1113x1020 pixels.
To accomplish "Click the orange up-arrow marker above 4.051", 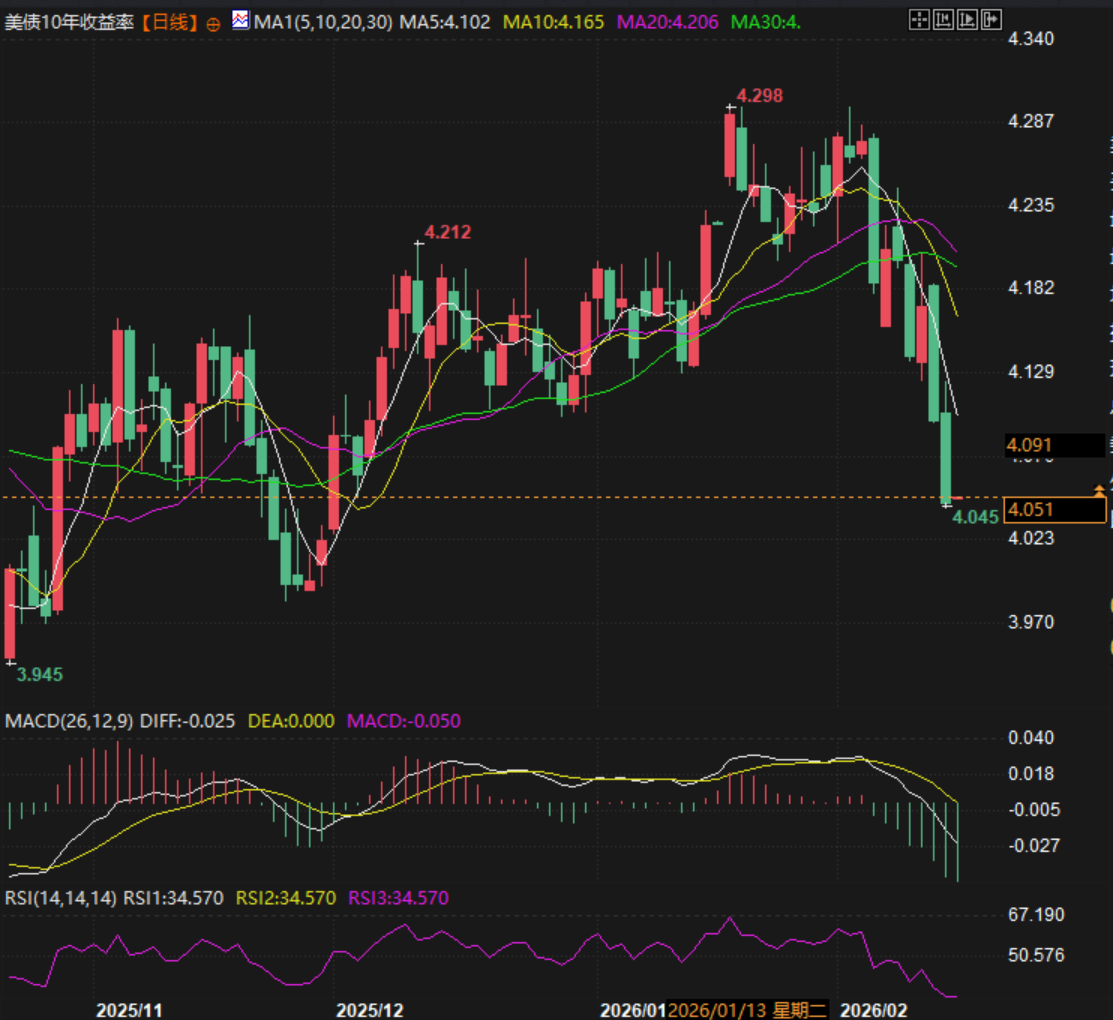I will point(1100,489).
